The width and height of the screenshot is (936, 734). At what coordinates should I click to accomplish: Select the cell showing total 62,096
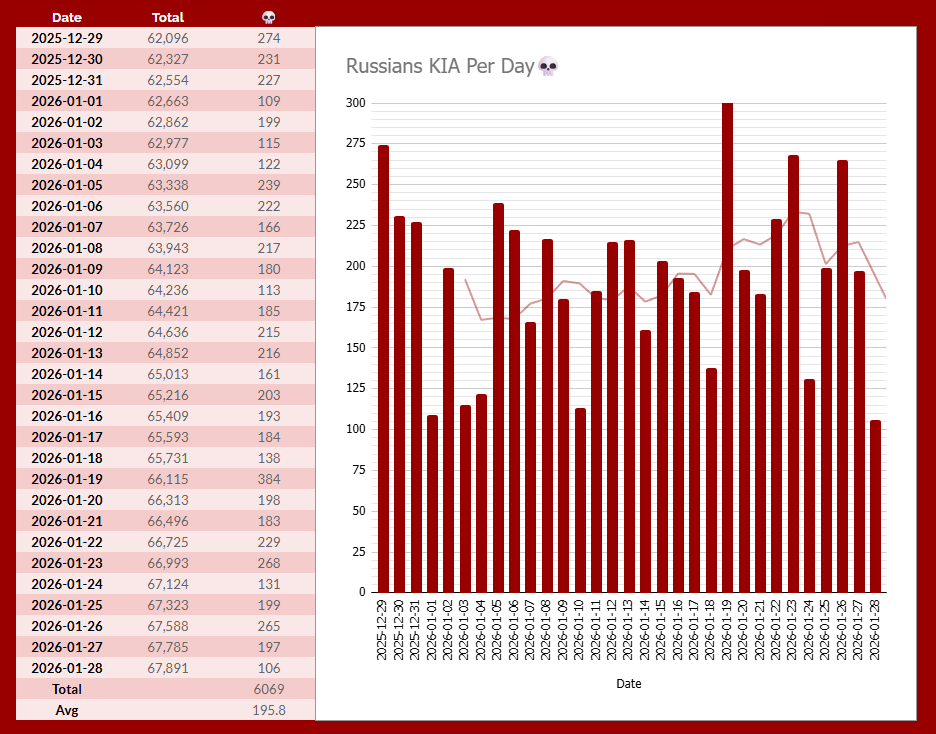click(167, 38)
